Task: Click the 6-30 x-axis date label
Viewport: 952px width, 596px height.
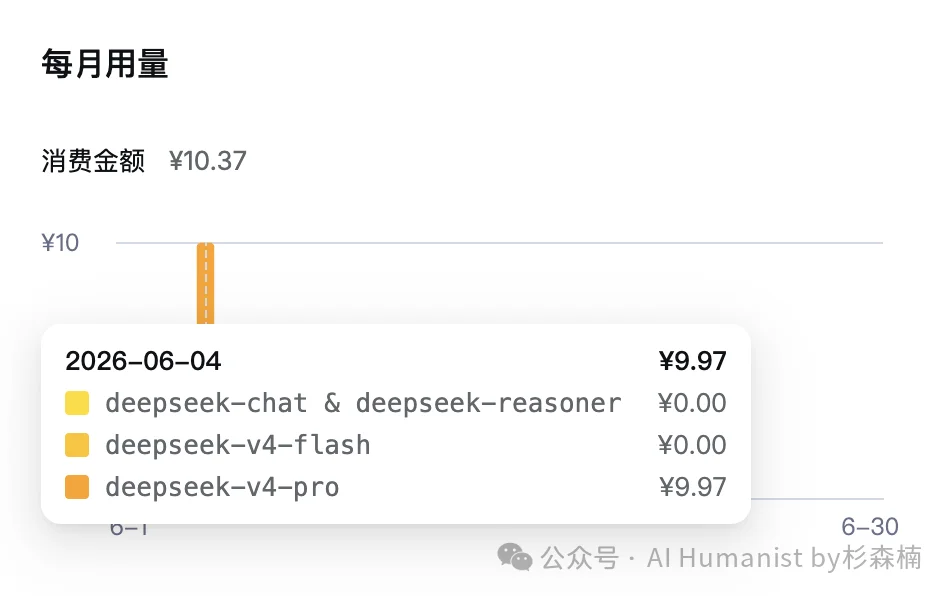Action: [x=869, y=526]
